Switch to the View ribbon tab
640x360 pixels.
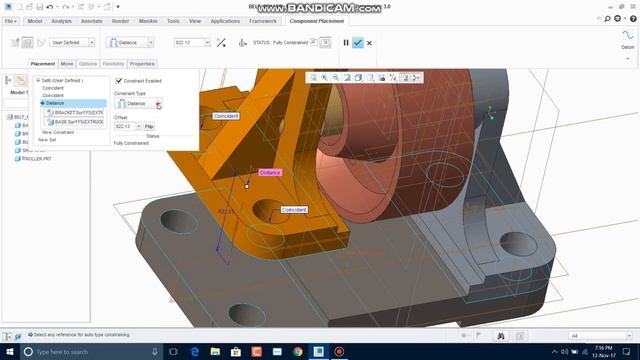pyautogui.click(x=195, y=21)
